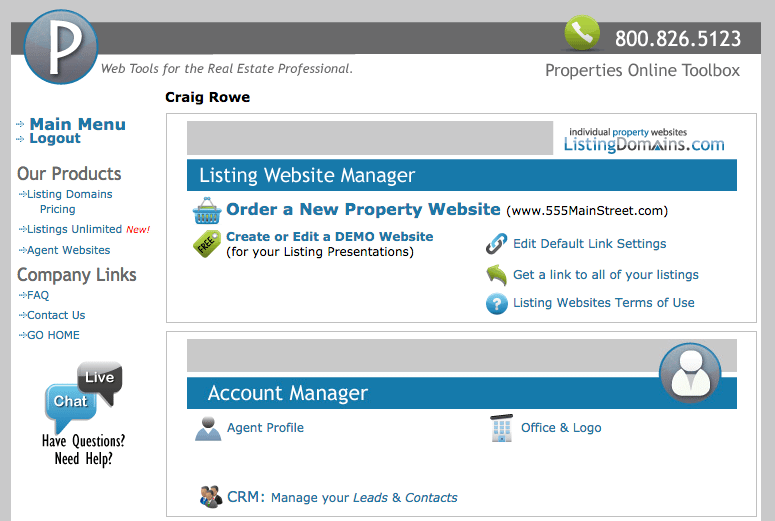The height and width of the screenshot is (521, 775).
Task: Click the Account Manager avatar icon
Action: pos(690,373)
